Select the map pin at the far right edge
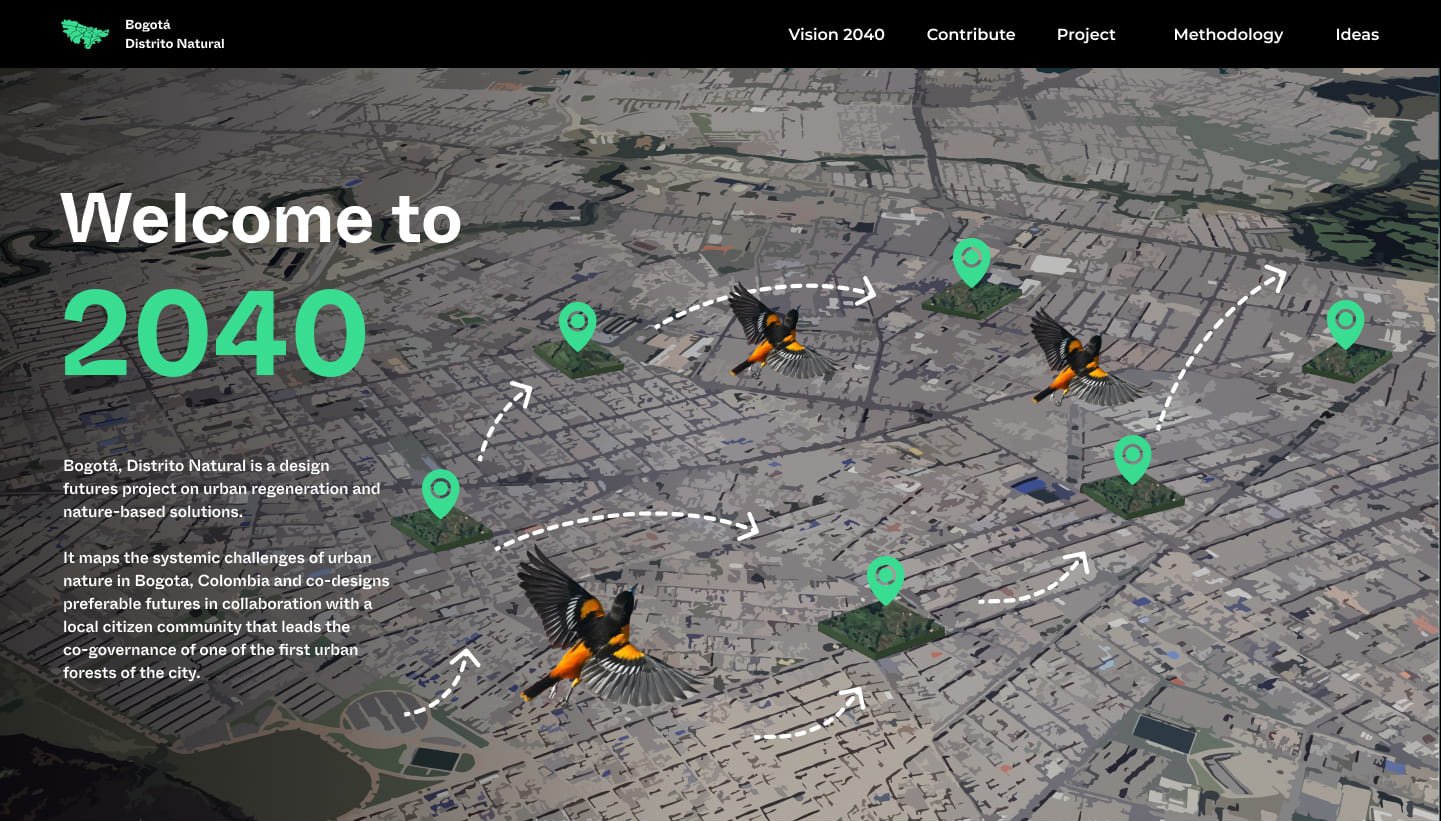 [x=1345, y=324]
